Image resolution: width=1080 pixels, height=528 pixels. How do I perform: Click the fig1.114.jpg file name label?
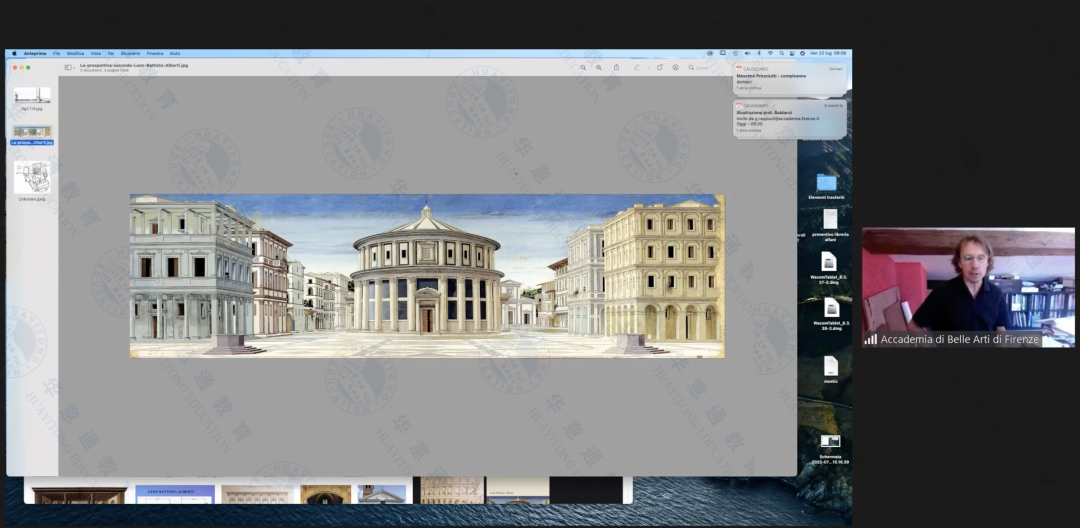click(32, 108)
